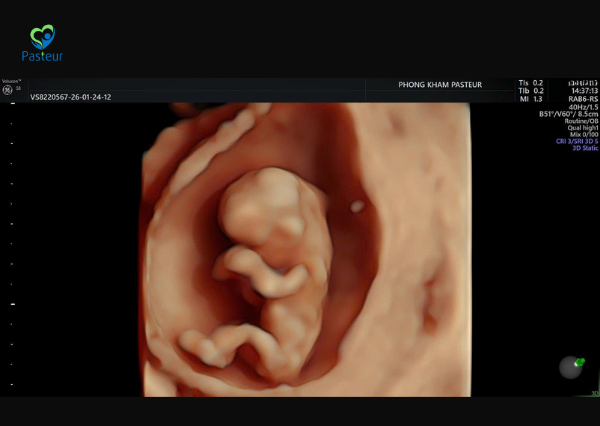This screenshot has height=426, width=600.
Task: Click the Pasteur clinic name text
Action: coord(42,57)
